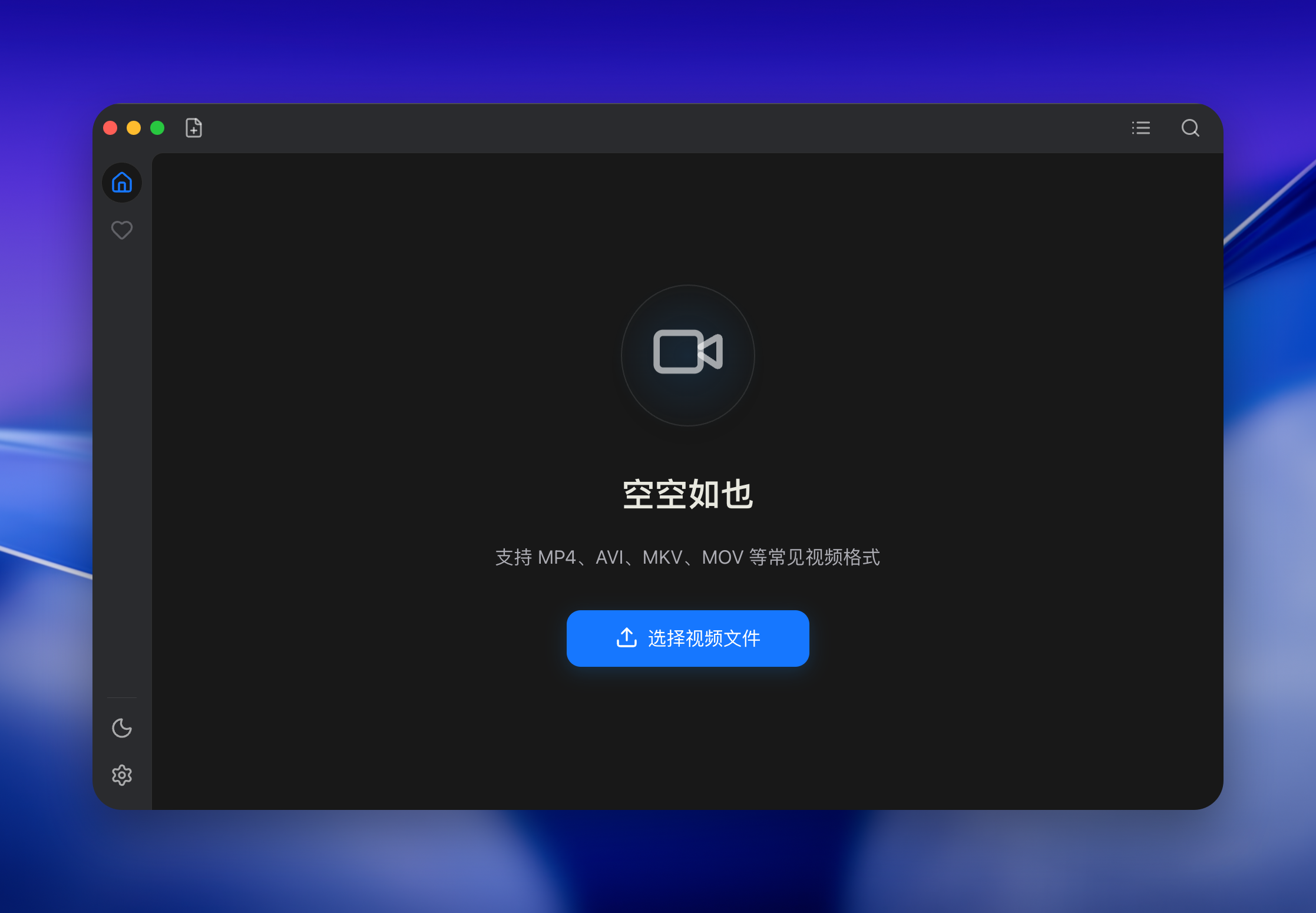Open favorites via the heart icon
1316x913 pixels.
click(x=122, y=230)
